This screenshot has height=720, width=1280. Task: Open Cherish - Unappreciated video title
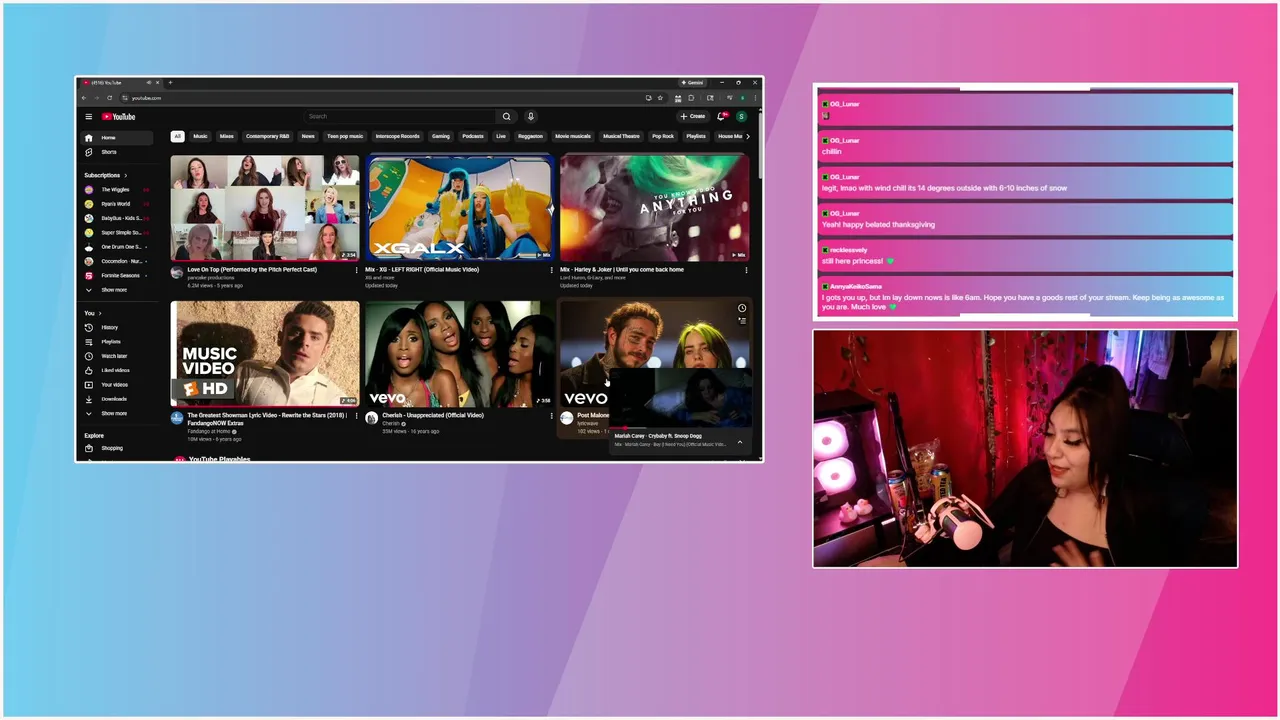(x=433, y=416)
